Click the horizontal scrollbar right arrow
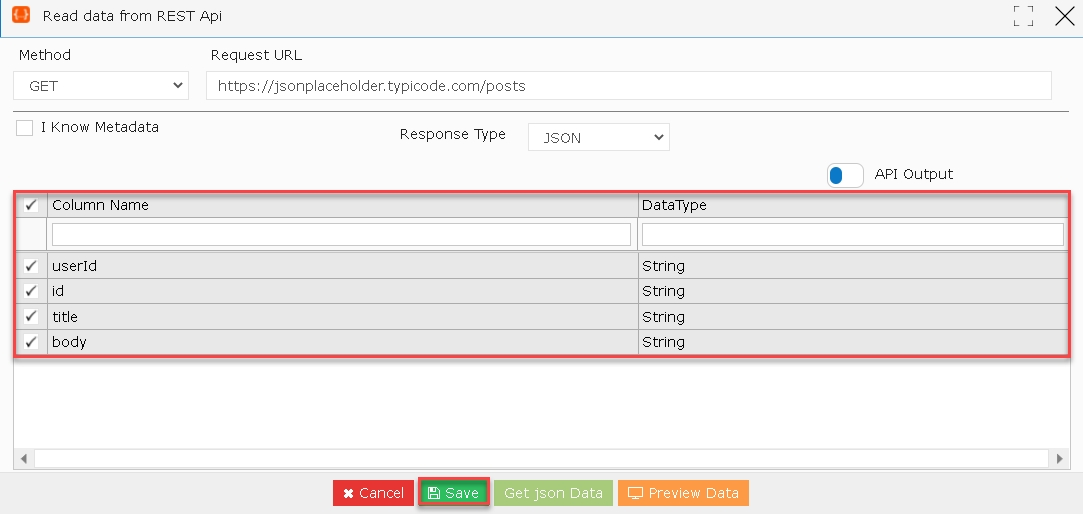This screenshot has height=514, width=1083. 1060,458
